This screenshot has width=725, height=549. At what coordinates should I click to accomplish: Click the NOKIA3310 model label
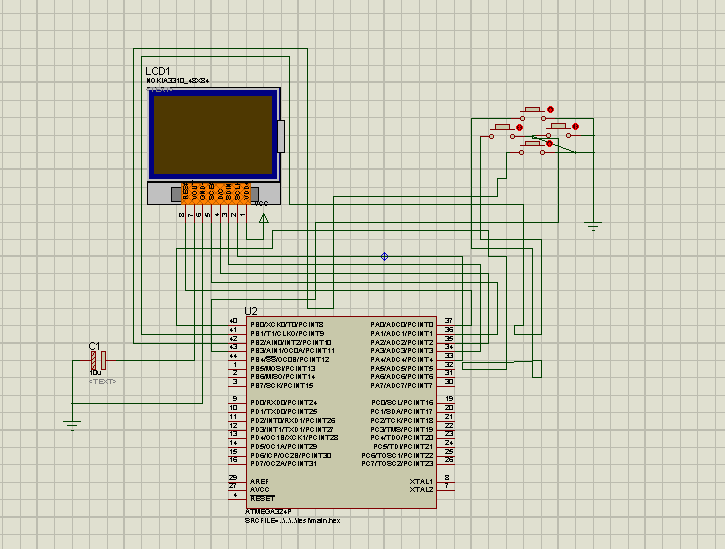pos(178,81)
